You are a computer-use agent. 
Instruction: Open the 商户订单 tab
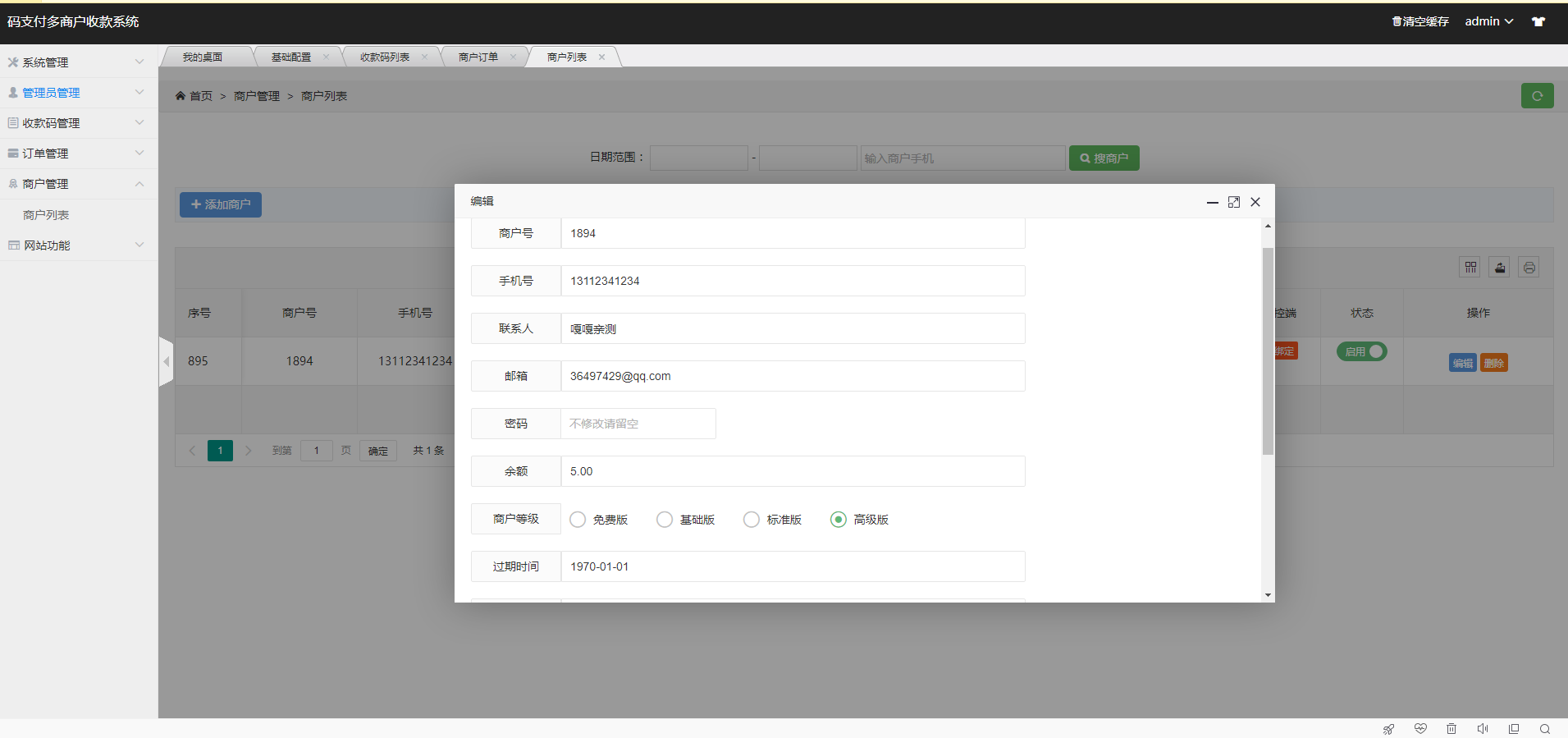[x=478, y=57]
